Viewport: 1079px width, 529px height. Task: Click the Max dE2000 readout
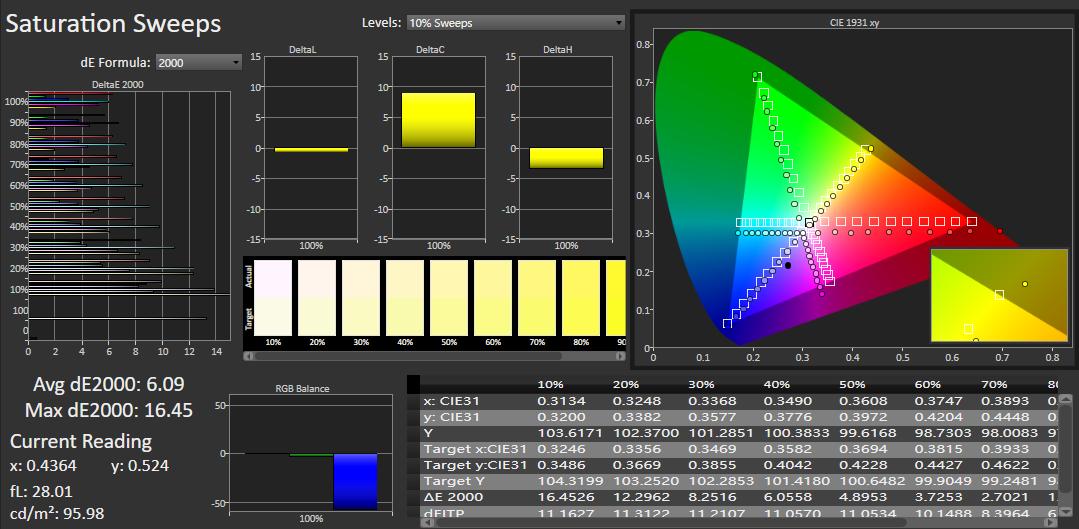pyautogui.click(x=109, y=409)
